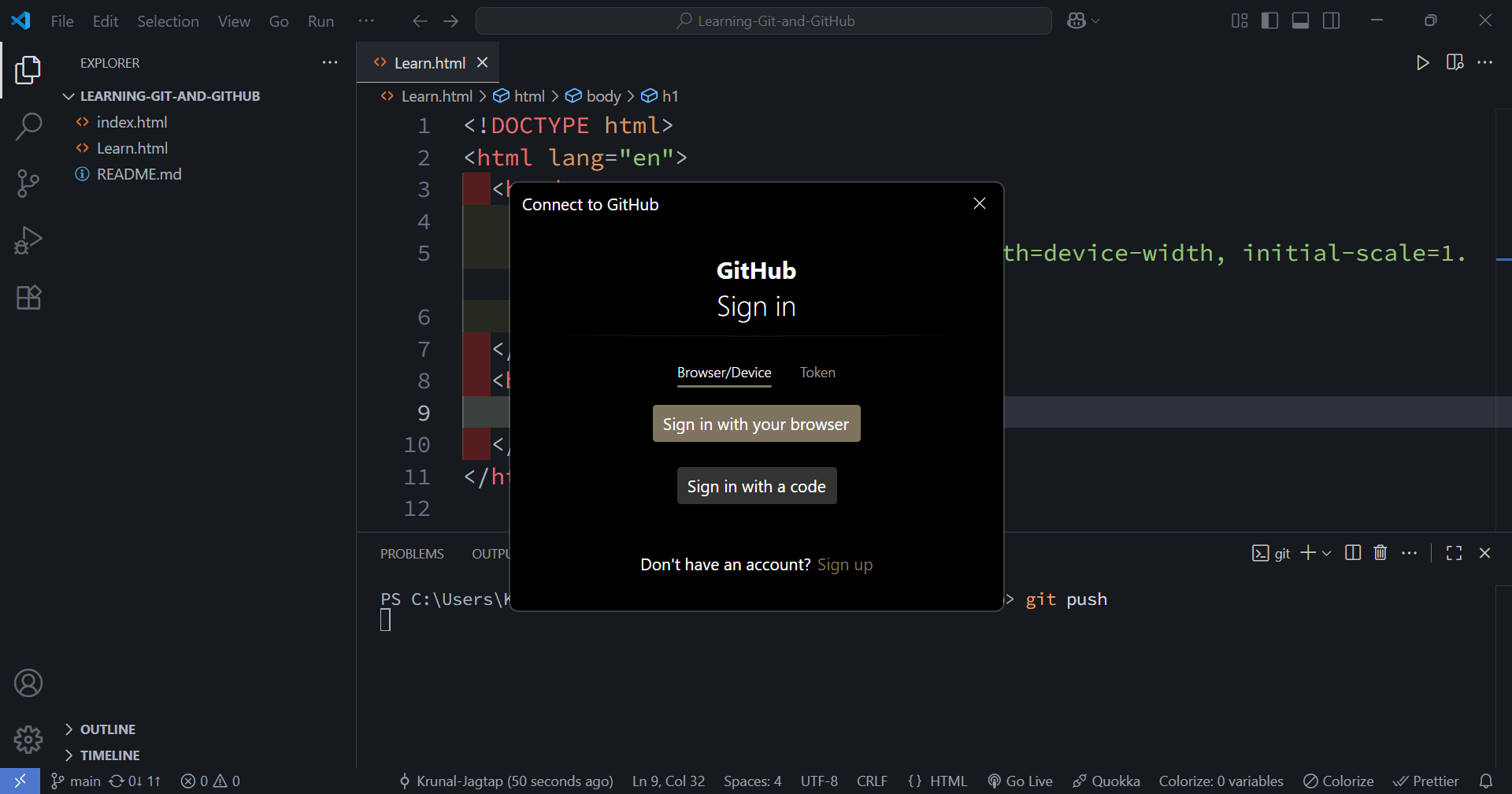Click the main branch in status bar
Screen dimensions: 1512x794
76,781
